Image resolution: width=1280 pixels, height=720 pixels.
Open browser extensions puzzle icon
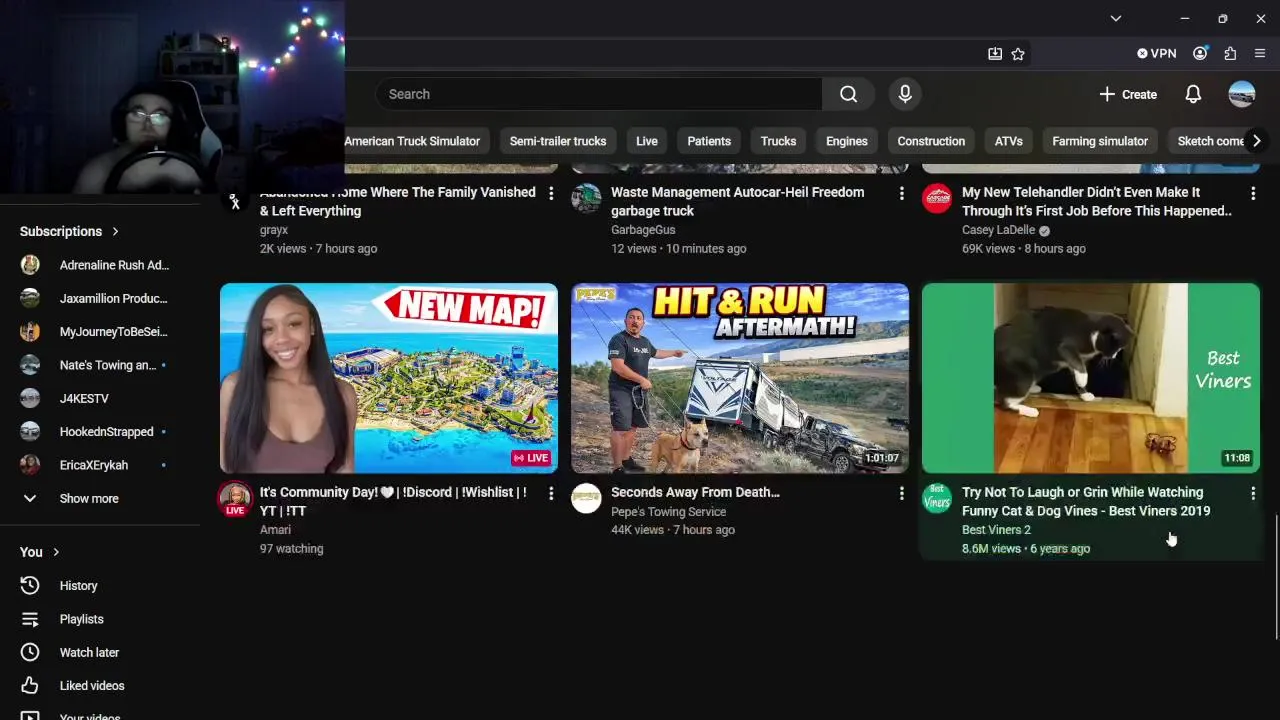(x=1230, y=53)
